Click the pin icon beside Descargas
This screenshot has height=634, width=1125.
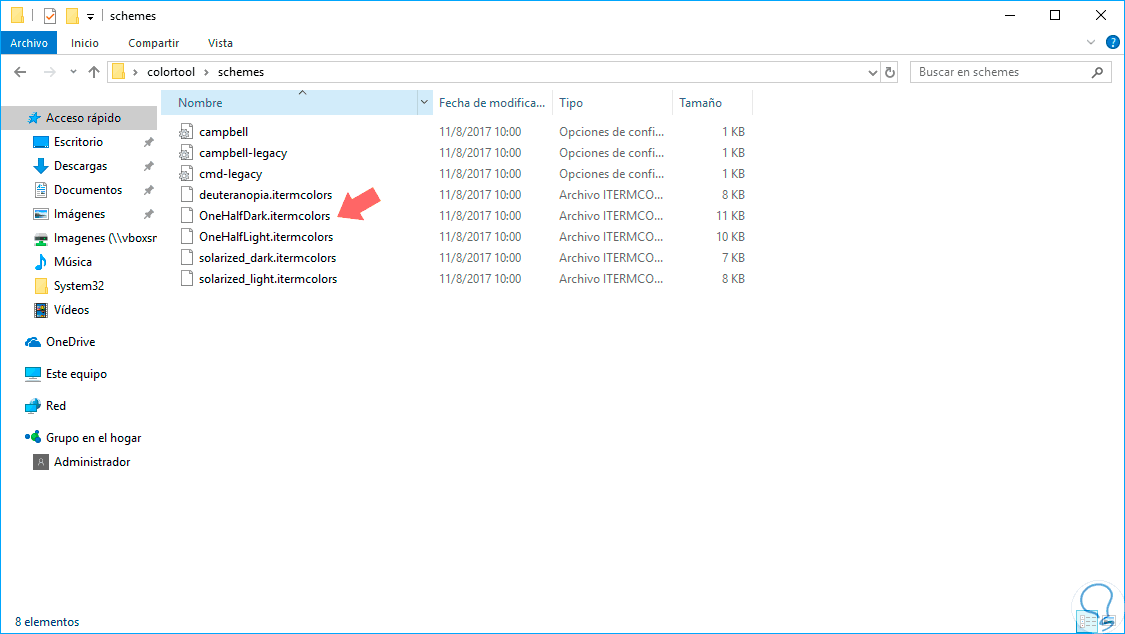pos(149,166)
